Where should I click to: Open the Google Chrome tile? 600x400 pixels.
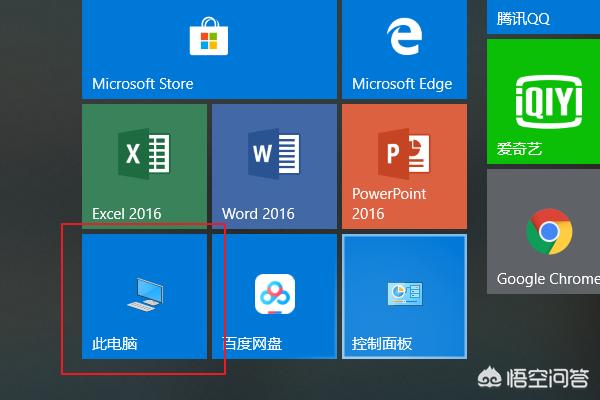coord(543,232)
